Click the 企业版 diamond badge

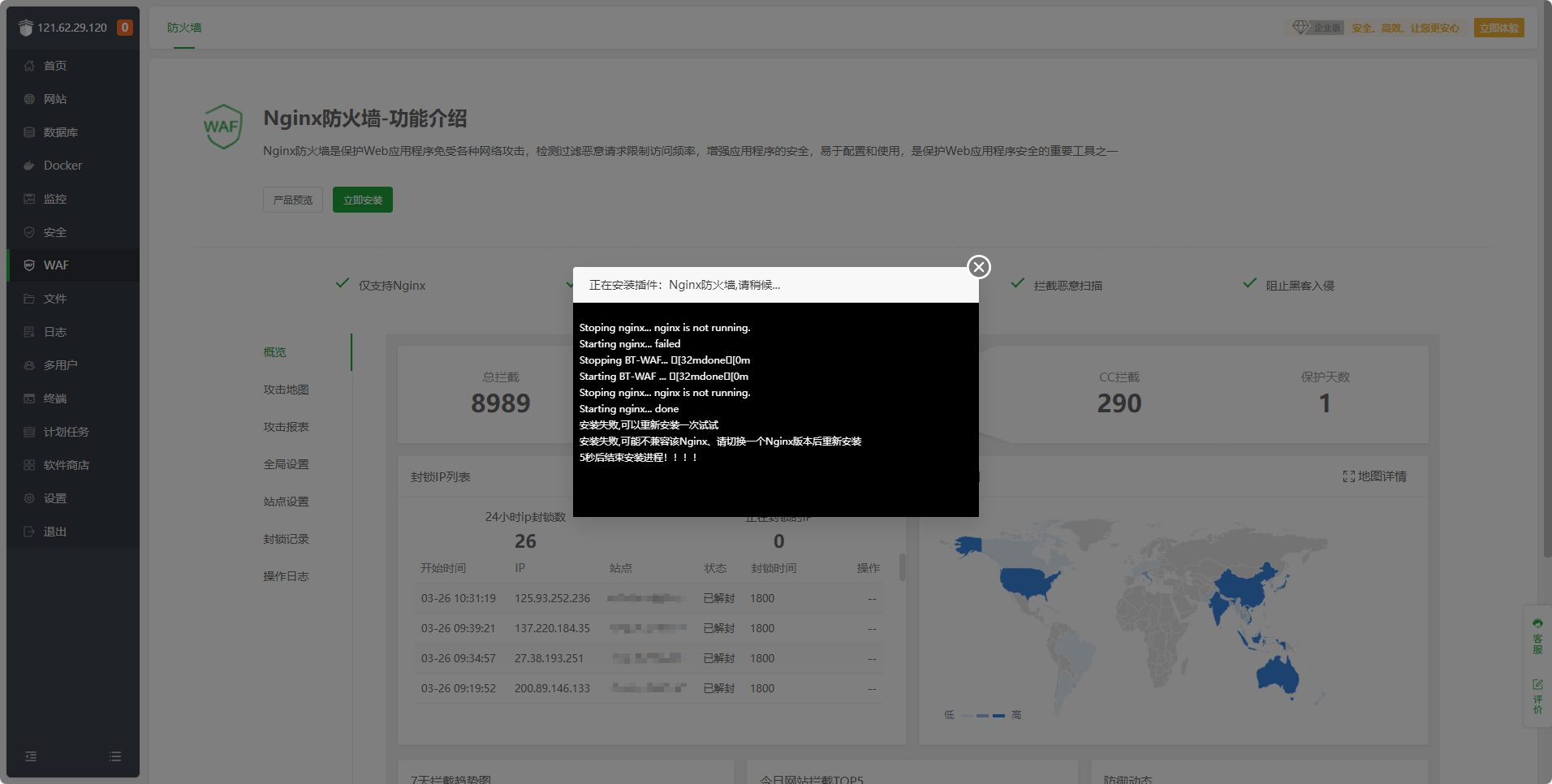click(x=1318, y=28)
